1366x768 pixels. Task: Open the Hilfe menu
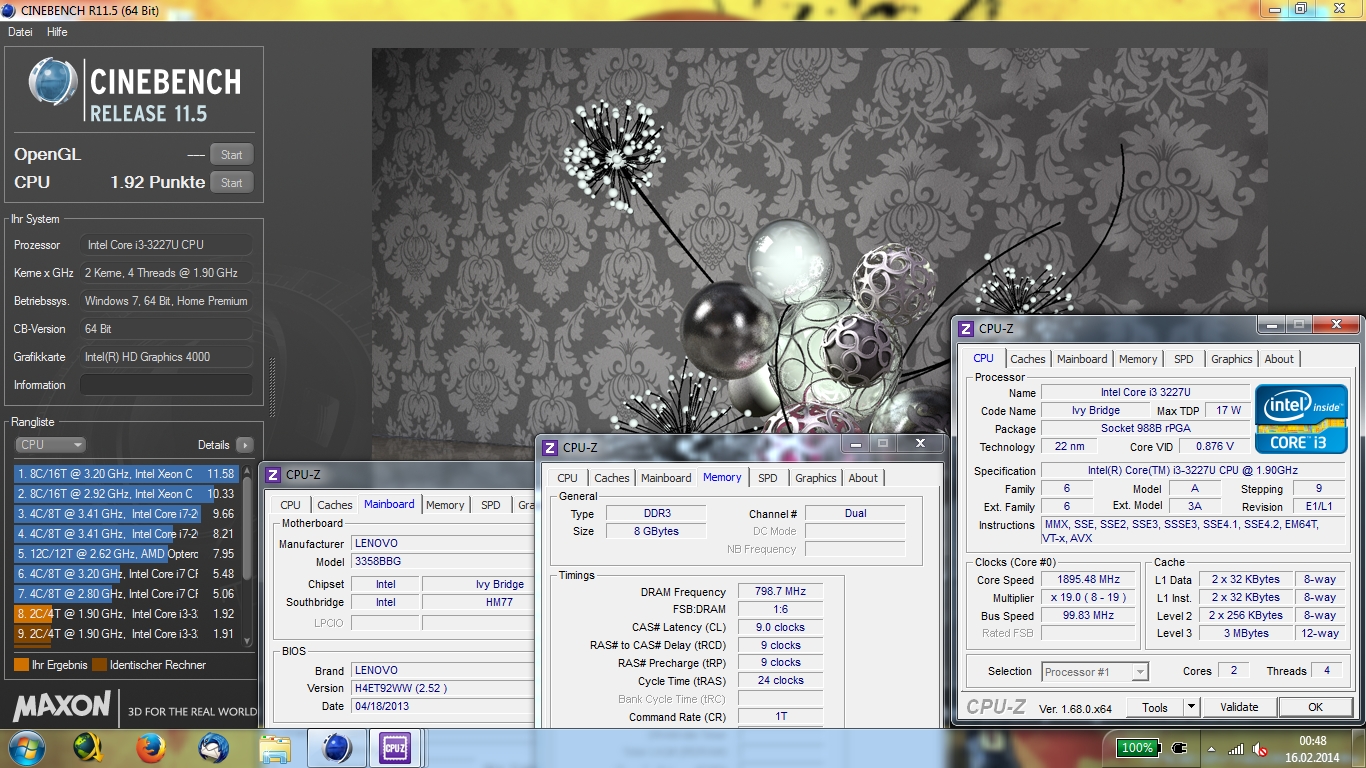click(x=57, y=32)
